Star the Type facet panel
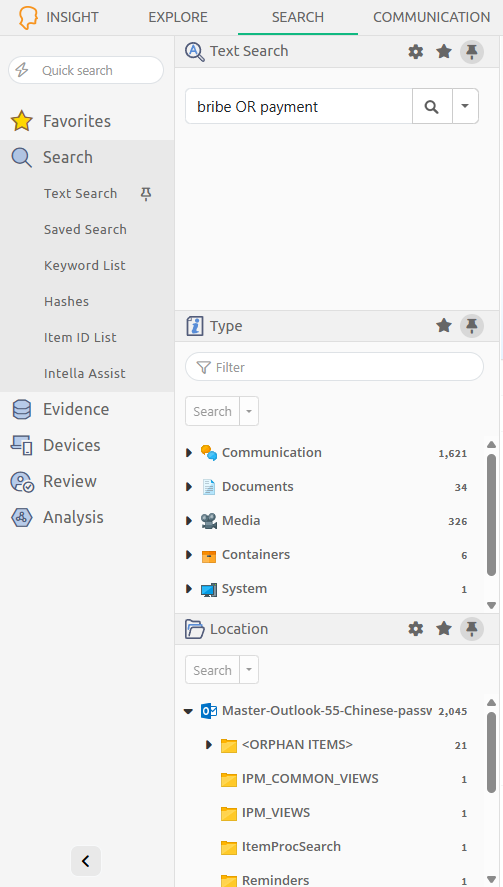503x887 pixels. pos(444,326)
